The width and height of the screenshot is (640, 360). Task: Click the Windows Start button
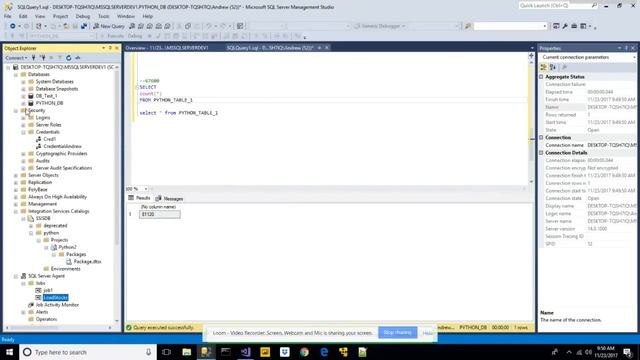[x=9, y=352]
